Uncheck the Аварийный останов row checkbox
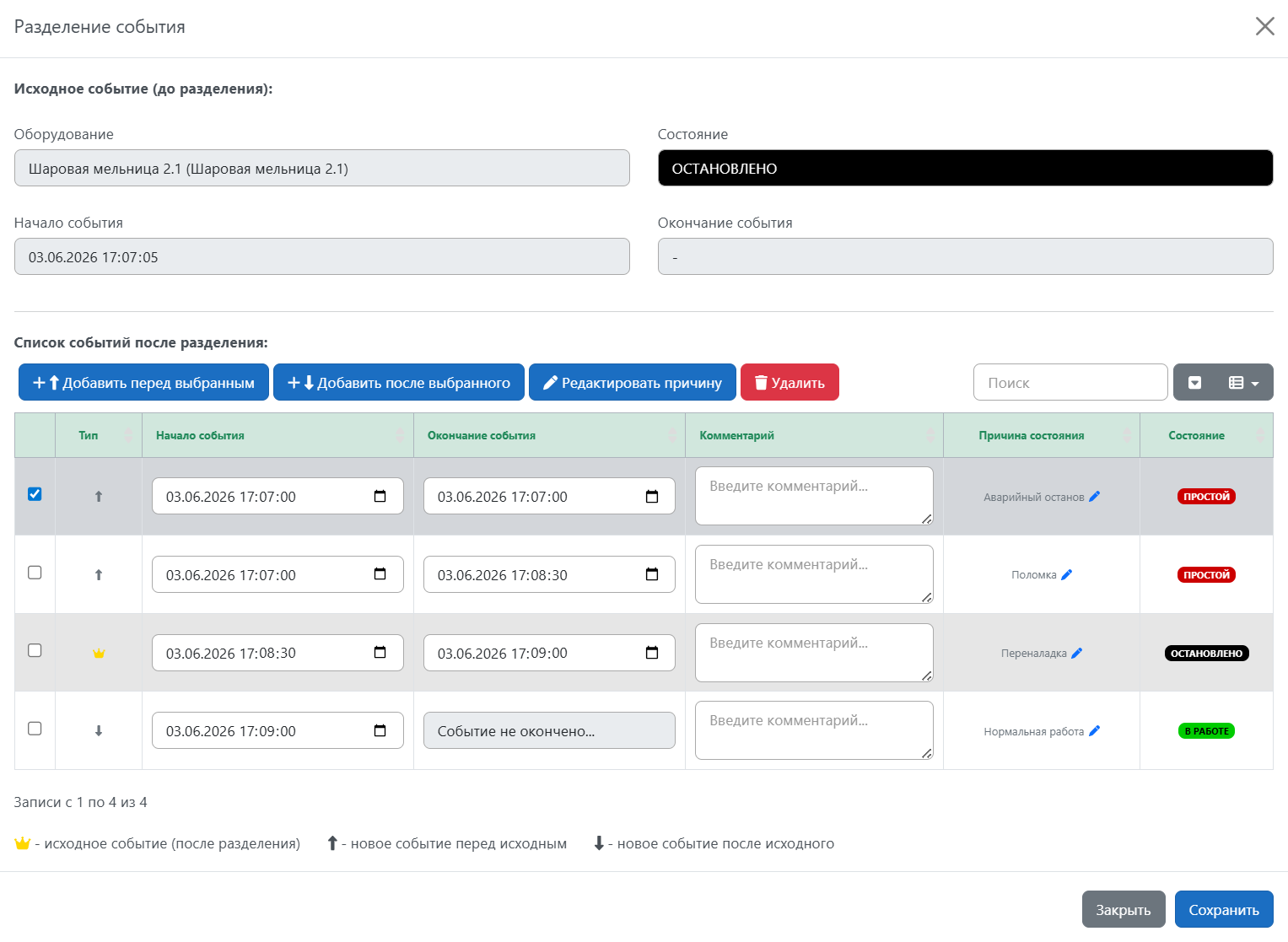Image resolution: width=1288 pixels, height=942 pixels. coord(35,494)
